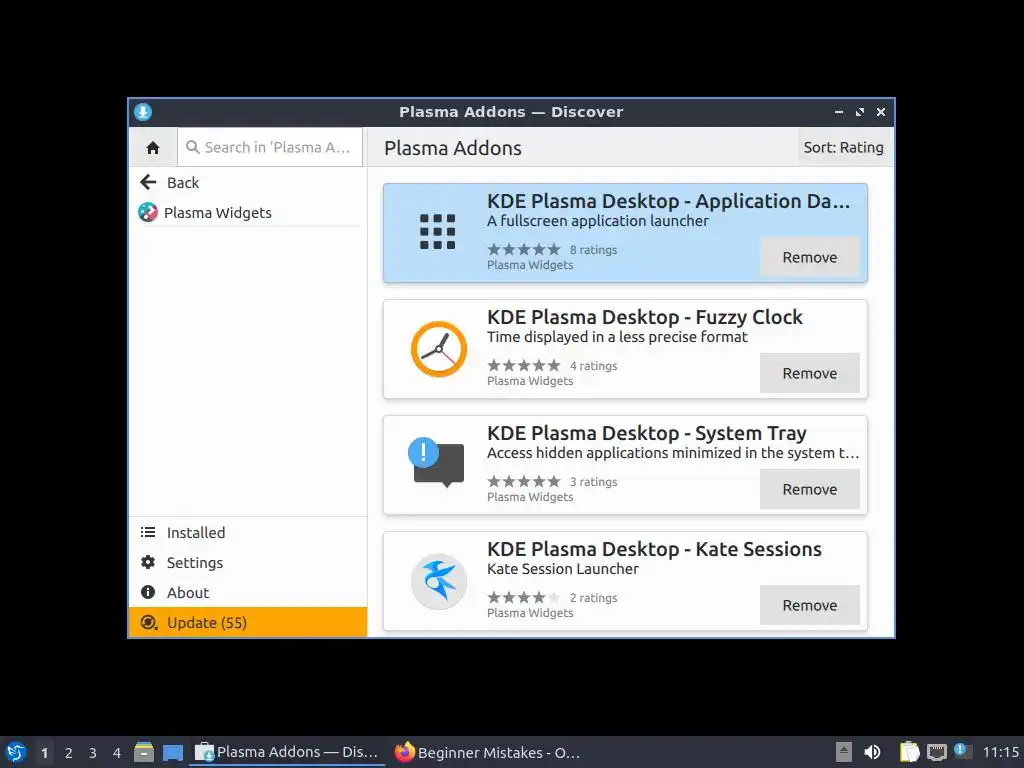Viewport: 1024px width, 768px height.
Task: Click 'A fullscreen application launcher' description
Action: (x=598, y=221)
